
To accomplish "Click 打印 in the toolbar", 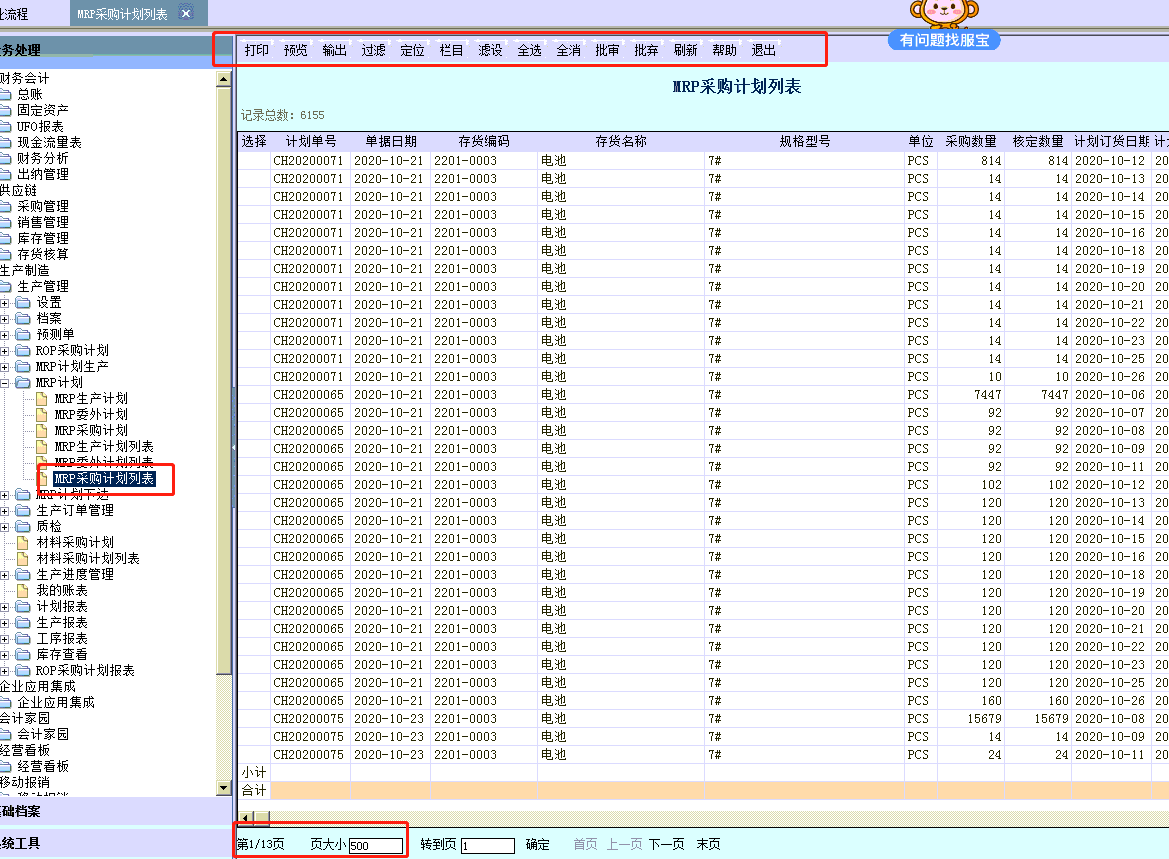I will (256, 50).
